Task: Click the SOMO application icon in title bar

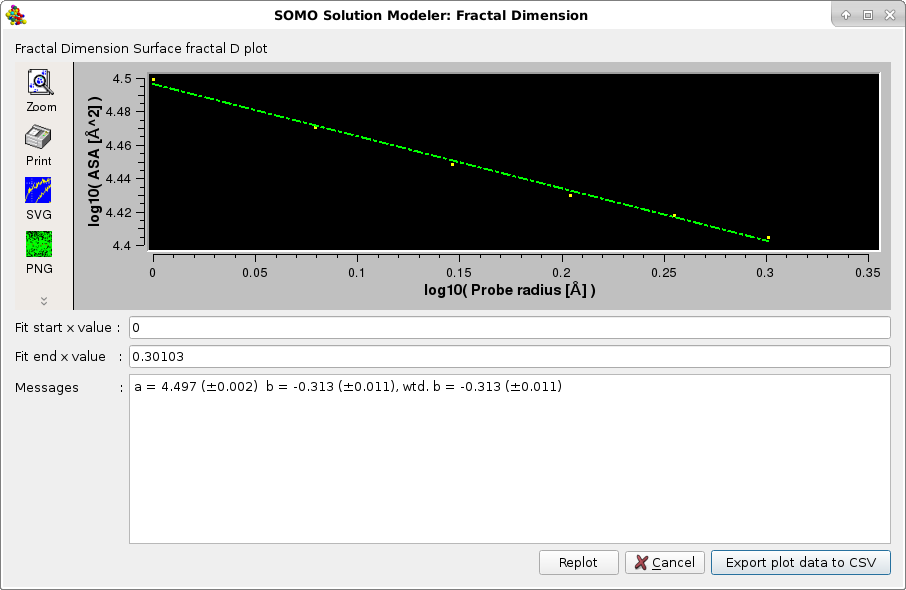Action: (x=16, y=15)
